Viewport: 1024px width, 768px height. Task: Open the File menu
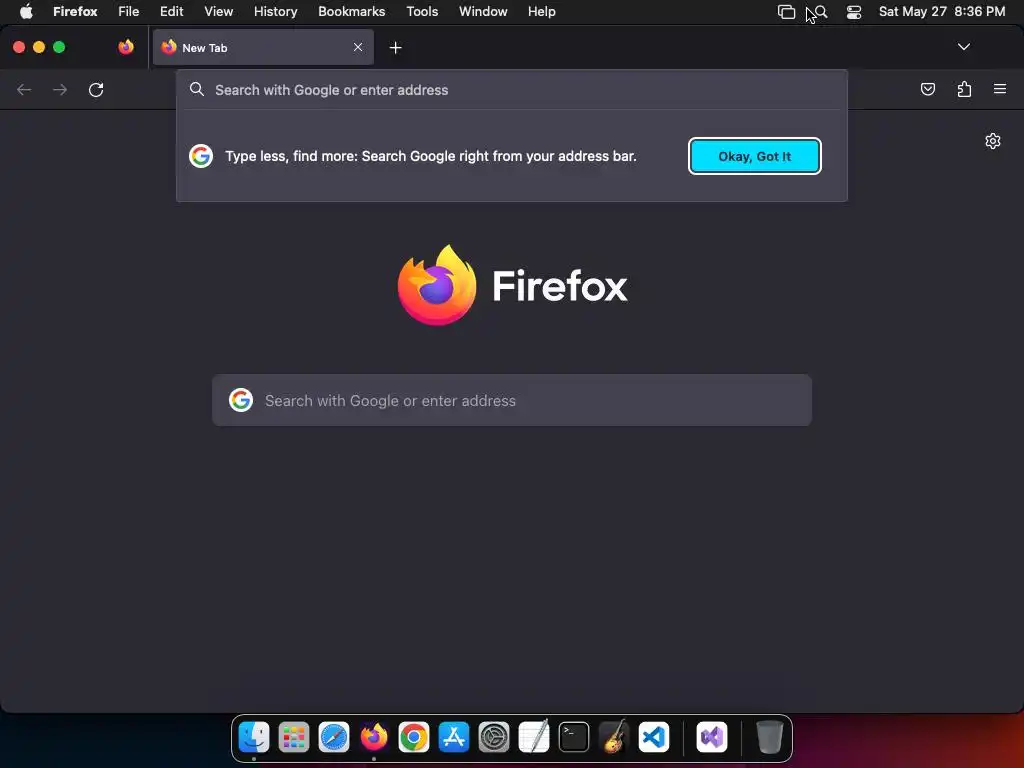129,12
